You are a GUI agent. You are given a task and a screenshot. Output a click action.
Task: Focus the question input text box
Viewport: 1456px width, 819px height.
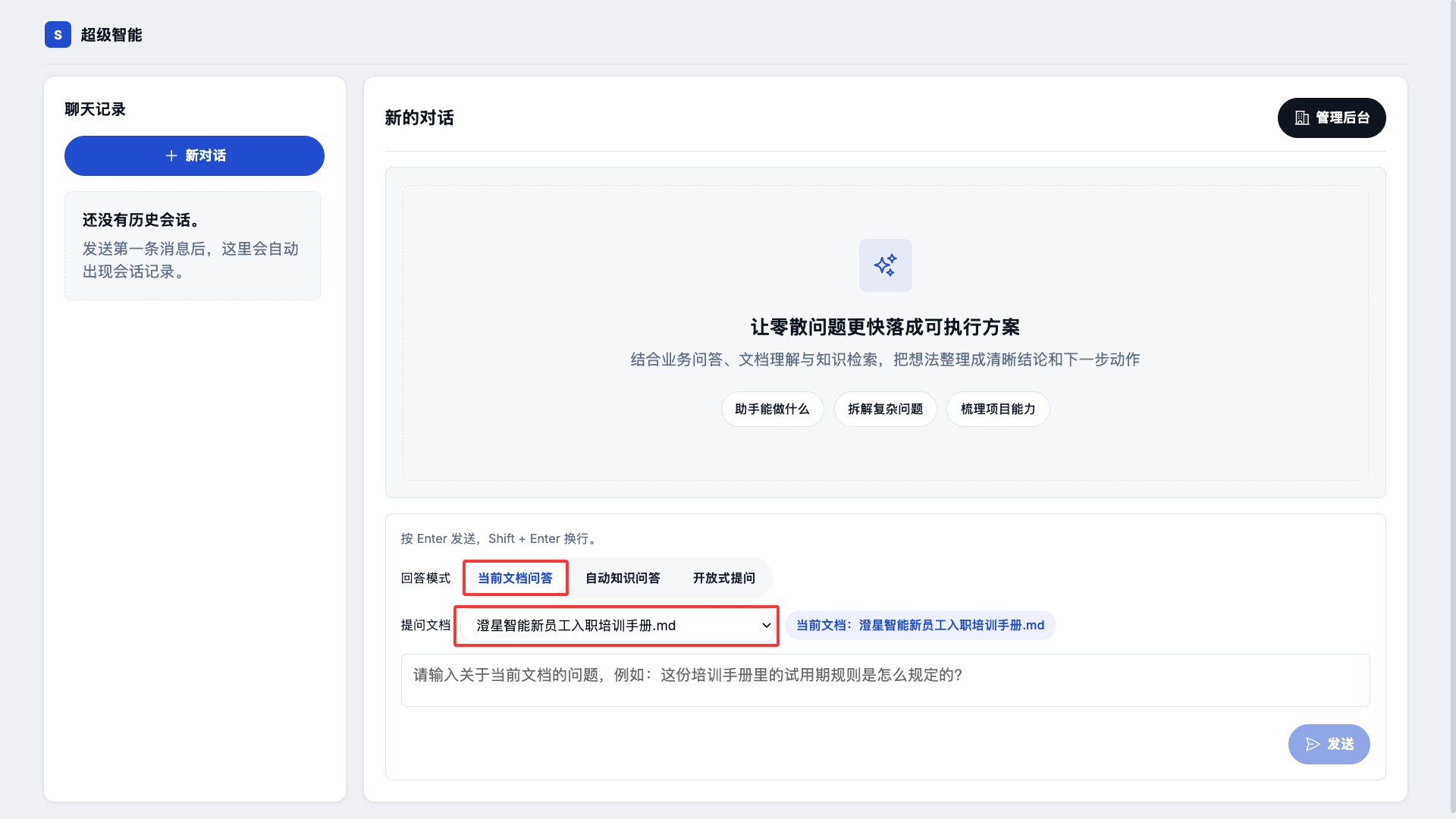point(884,679)
